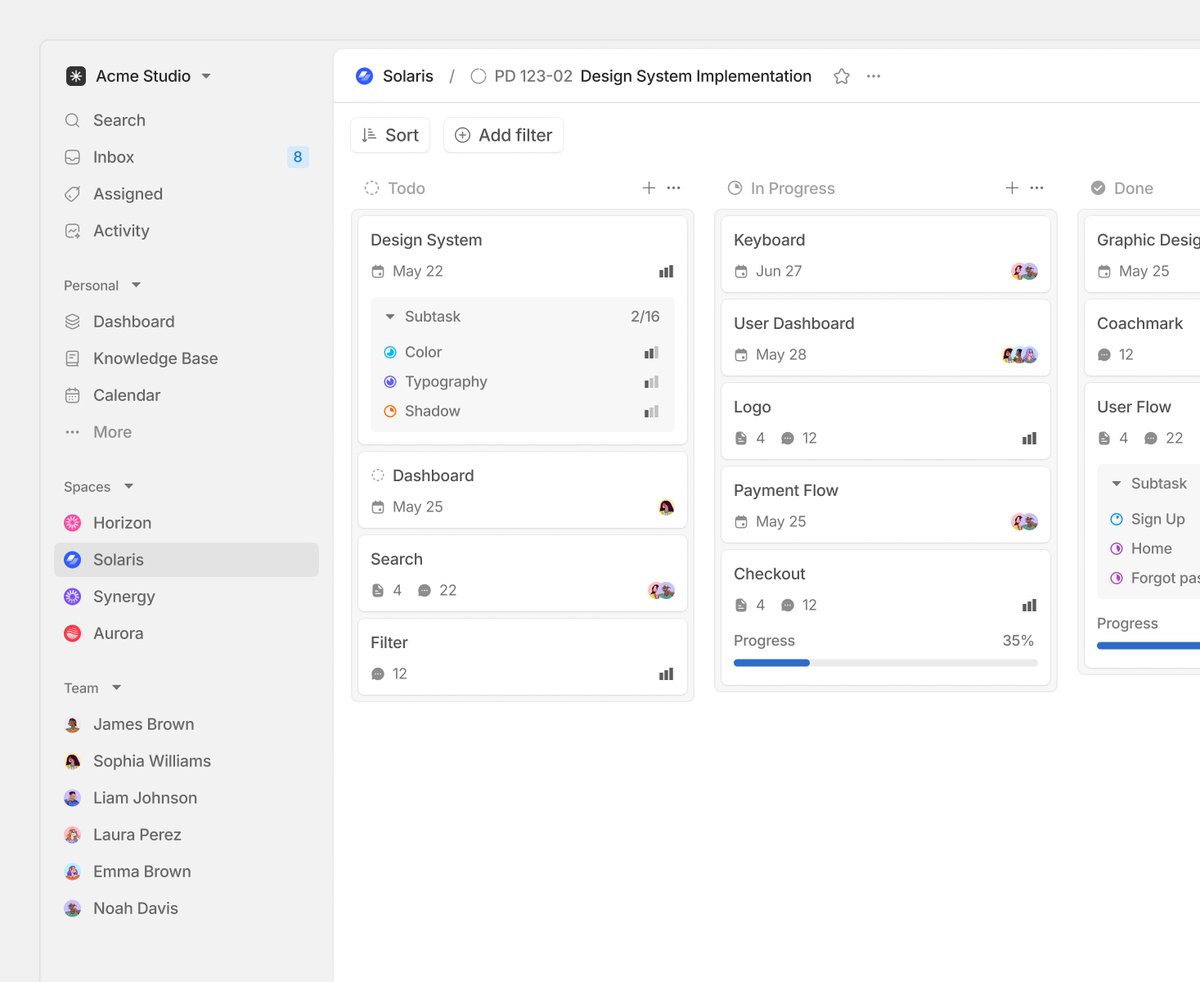
Task: Click the Todo dashed status icon in the column header
Action: click(372, 188)
